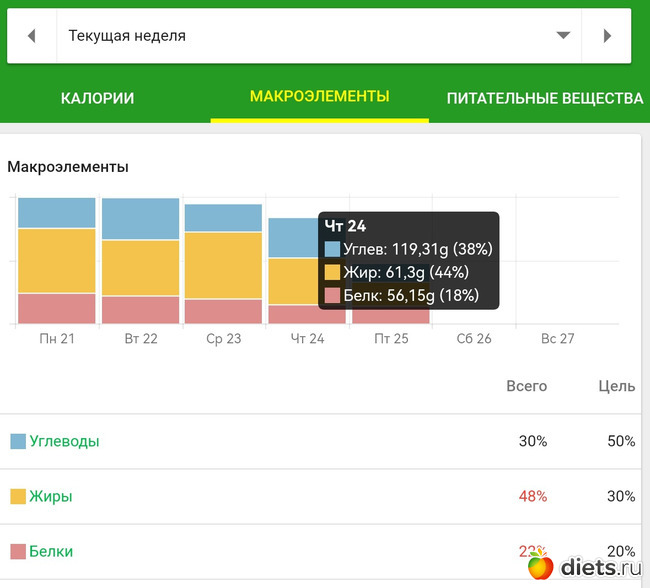Go to previous week using left arrow

(32, 36)
